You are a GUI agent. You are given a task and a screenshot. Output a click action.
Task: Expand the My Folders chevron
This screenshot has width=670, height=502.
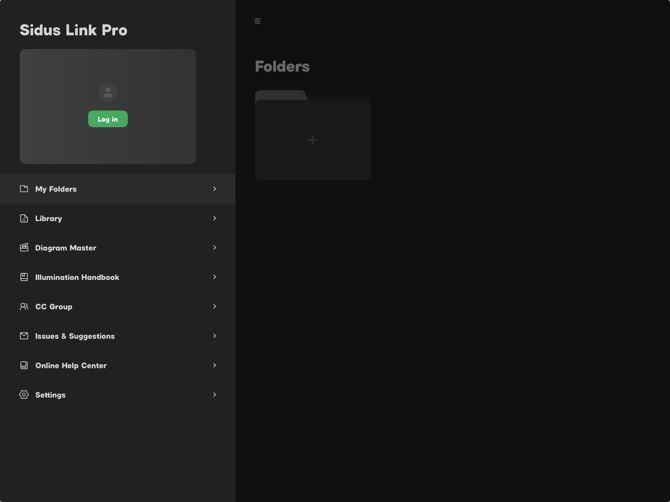[x=215, y=189]
